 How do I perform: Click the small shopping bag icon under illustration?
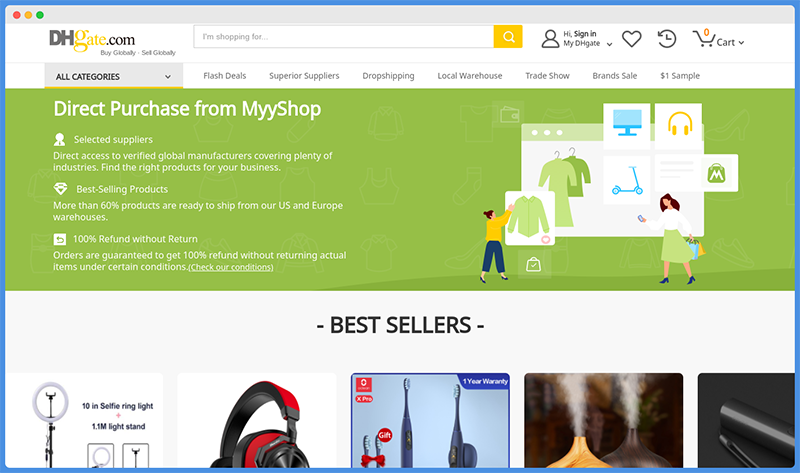534,264
